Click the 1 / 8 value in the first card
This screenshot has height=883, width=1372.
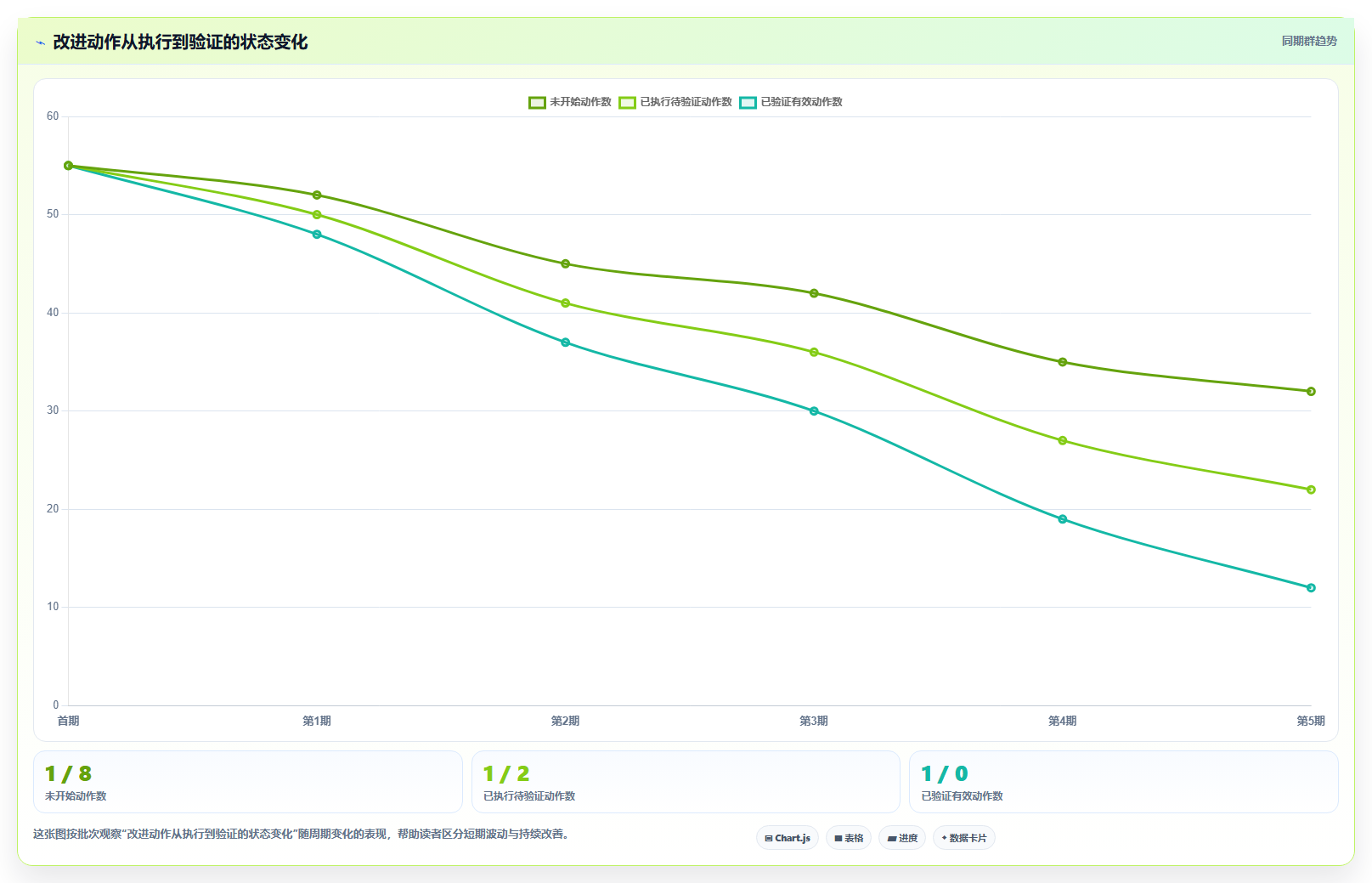pos(68,774)
